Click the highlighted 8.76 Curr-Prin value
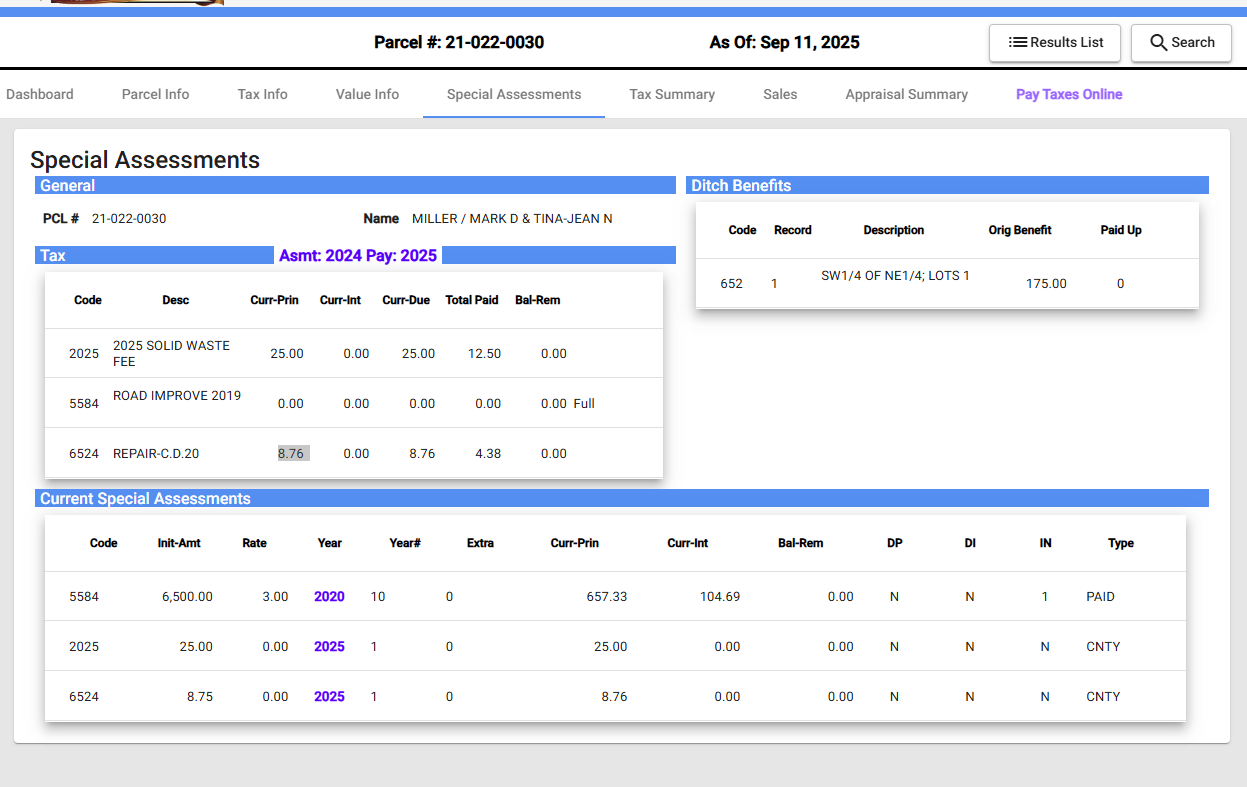Image resolution: width=1247 pixels, height=787 pixels. click(292, 454)
